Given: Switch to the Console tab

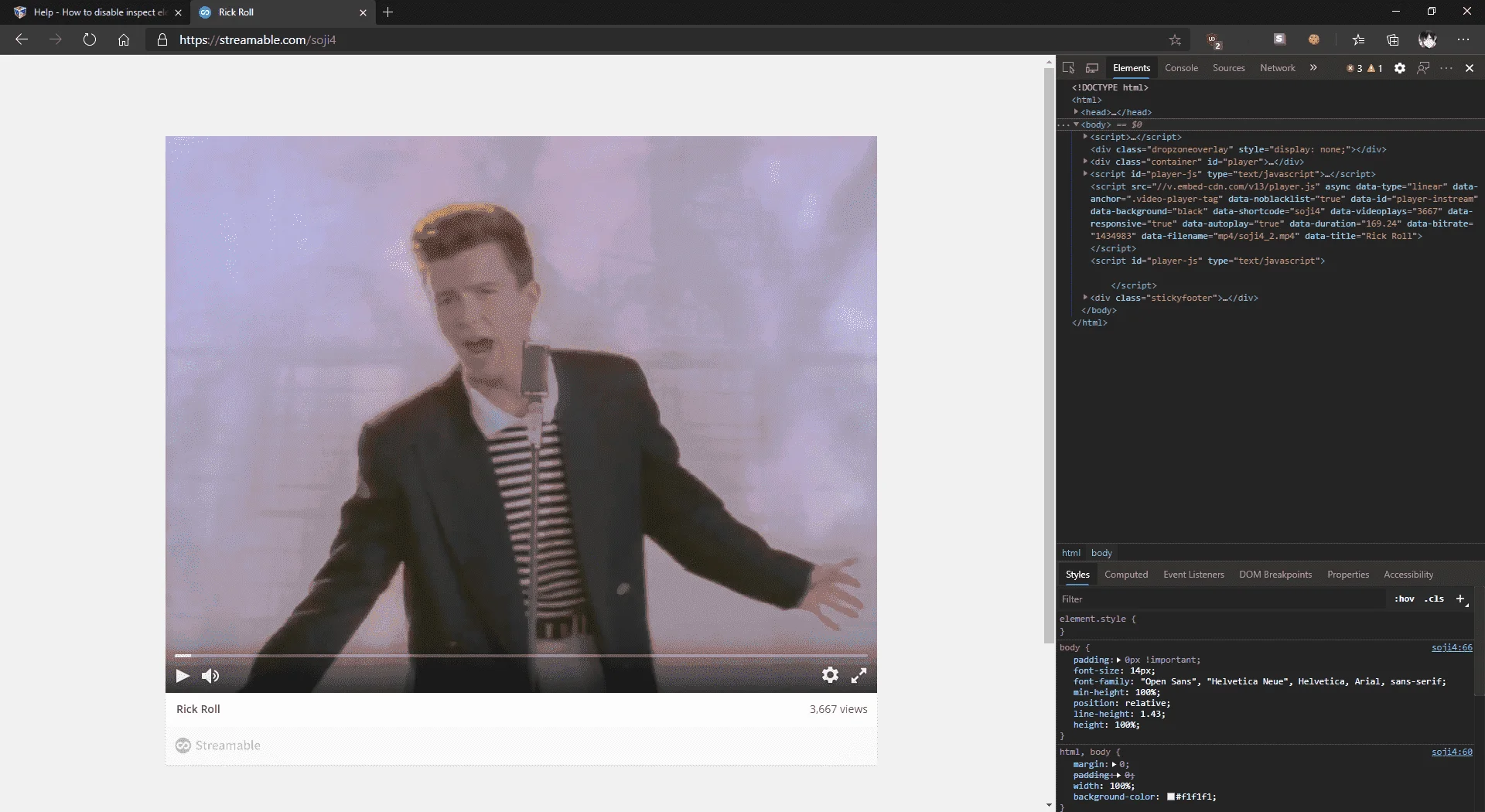Looking at the screenshot, I should point(1181,68).
